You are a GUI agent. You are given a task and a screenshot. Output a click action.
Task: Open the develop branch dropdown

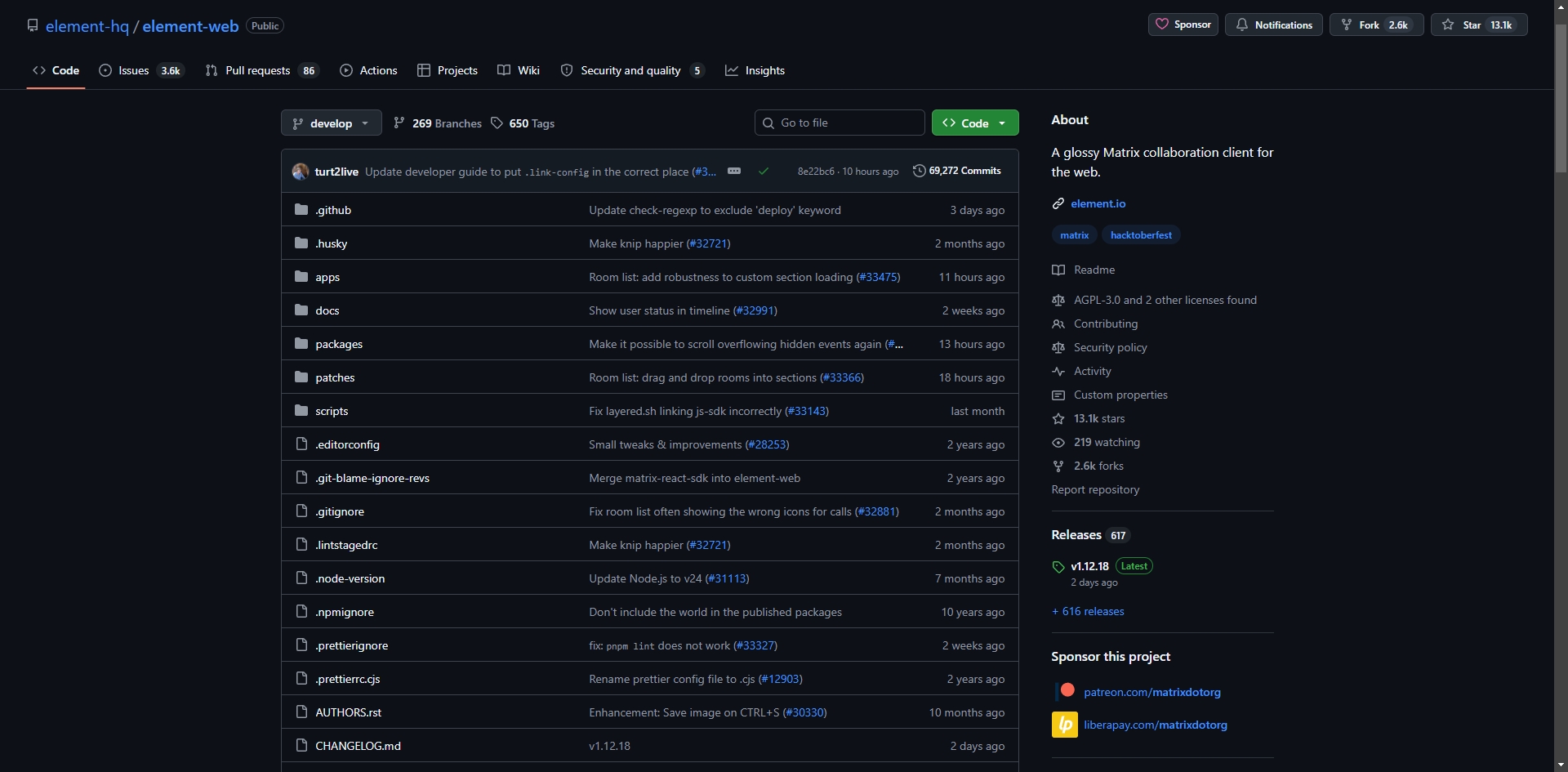click(x=331, y=123)
